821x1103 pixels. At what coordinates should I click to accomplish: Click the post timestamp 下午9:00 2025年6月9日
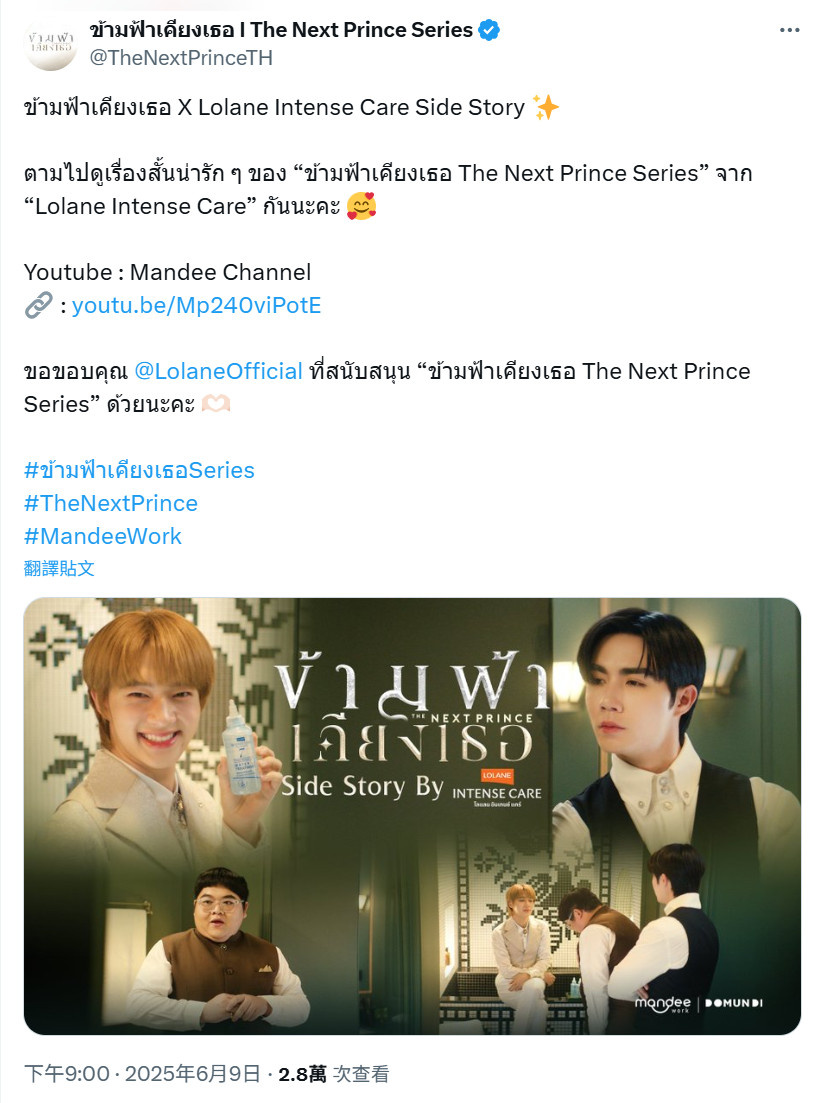[142, 1073]
